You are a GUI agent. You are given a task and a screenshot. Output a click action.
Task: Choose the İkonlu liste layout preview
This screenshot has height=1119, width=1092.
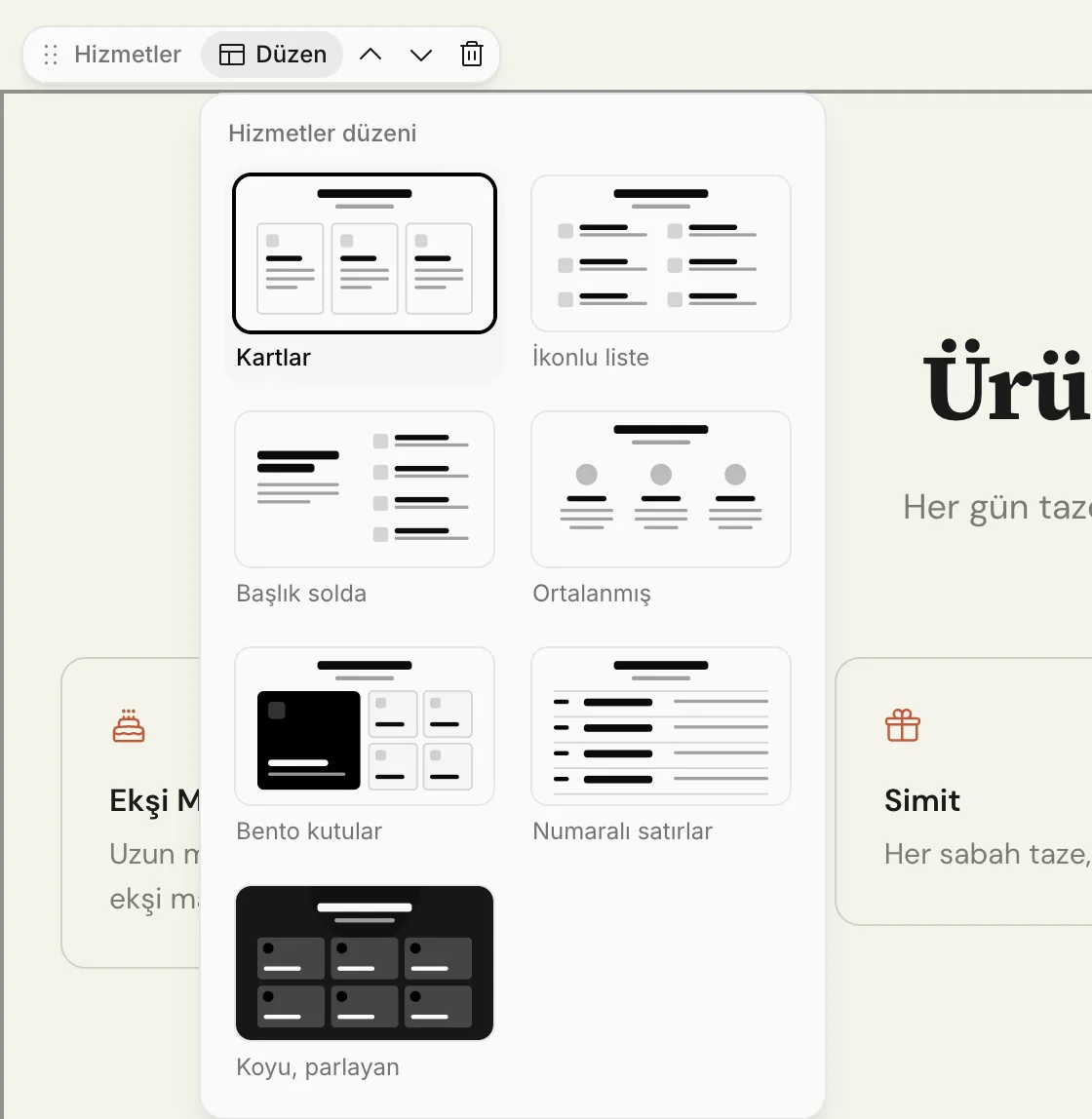tap(661, 253)
